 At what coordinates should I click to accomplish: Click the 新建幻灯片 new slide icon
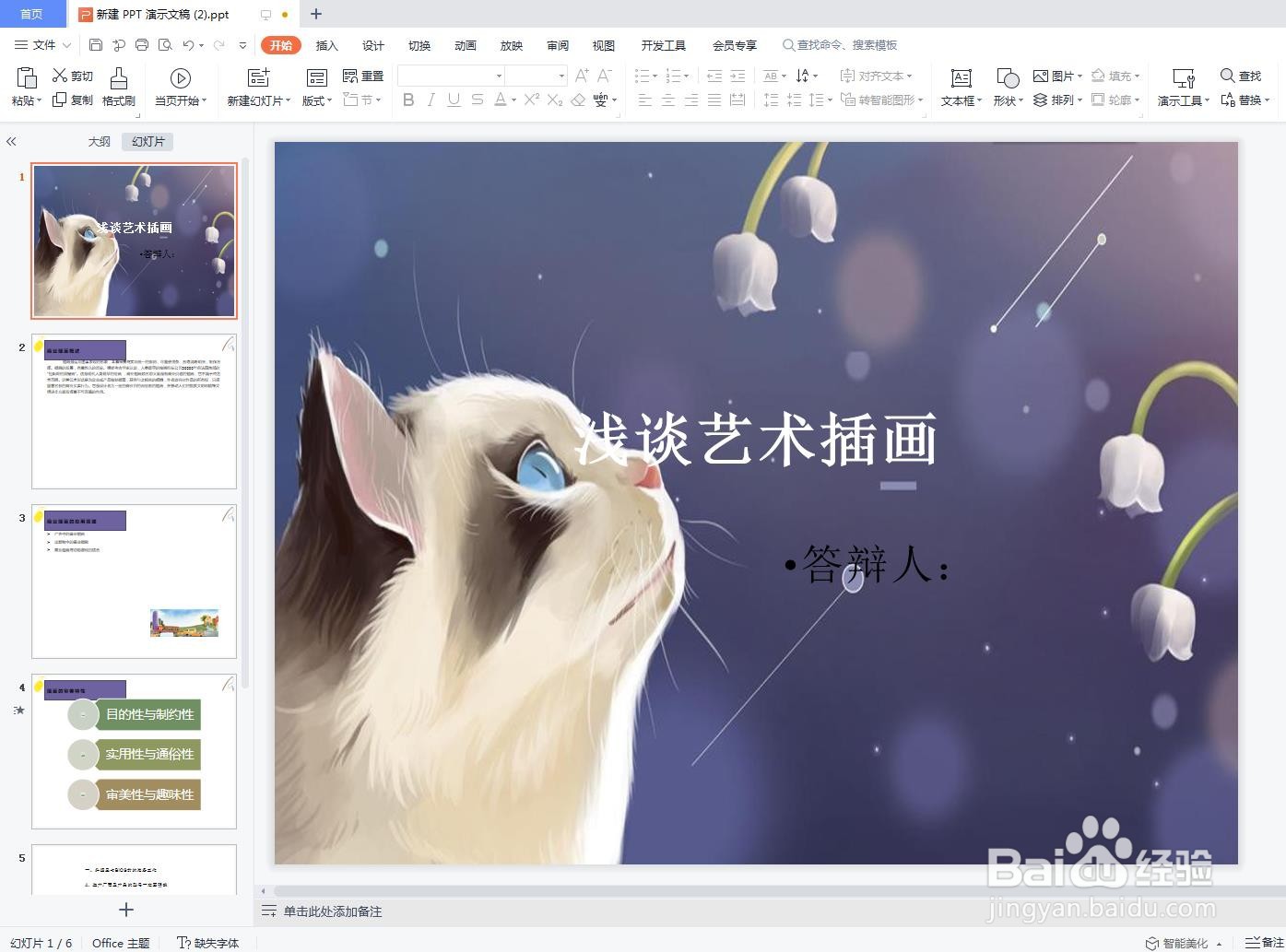tap(259, 77)
